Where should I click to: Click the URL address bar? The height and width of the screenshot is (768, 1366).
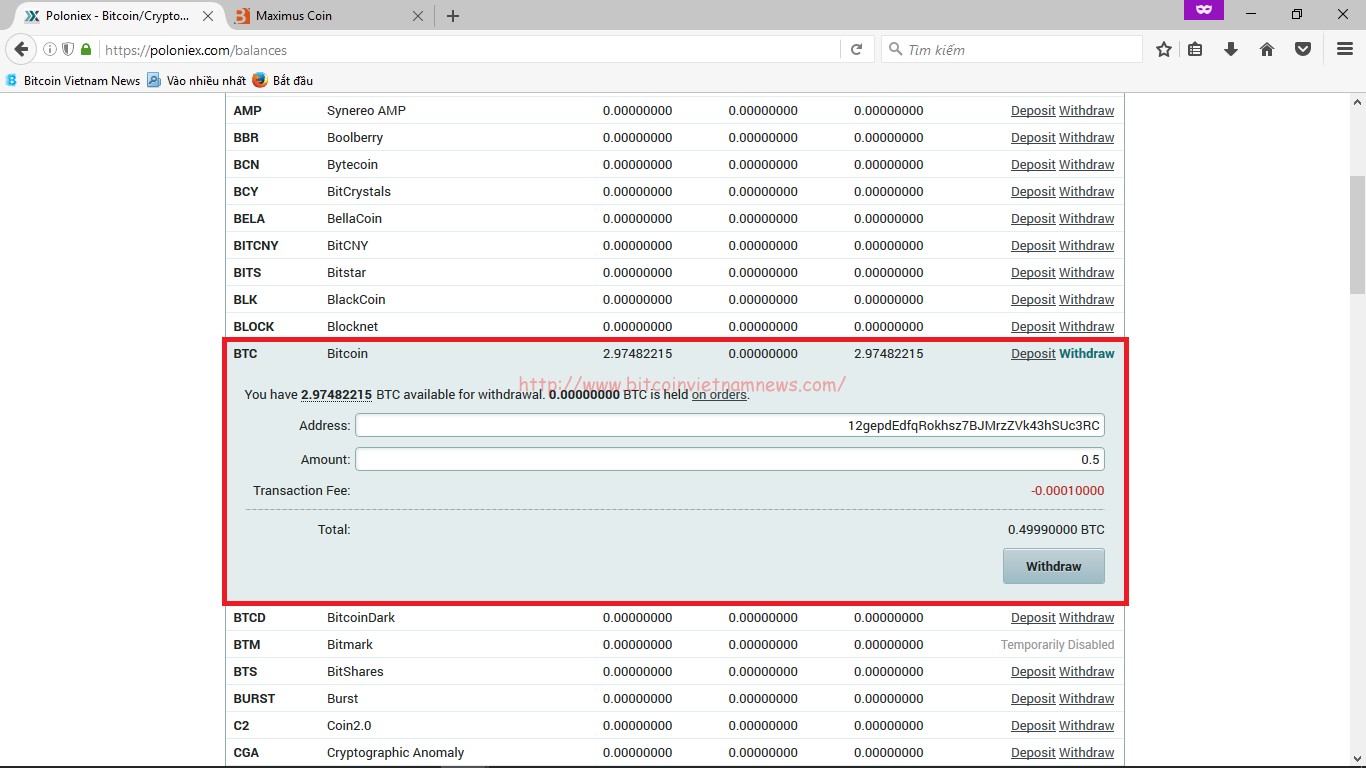click(x=470, y=49)
